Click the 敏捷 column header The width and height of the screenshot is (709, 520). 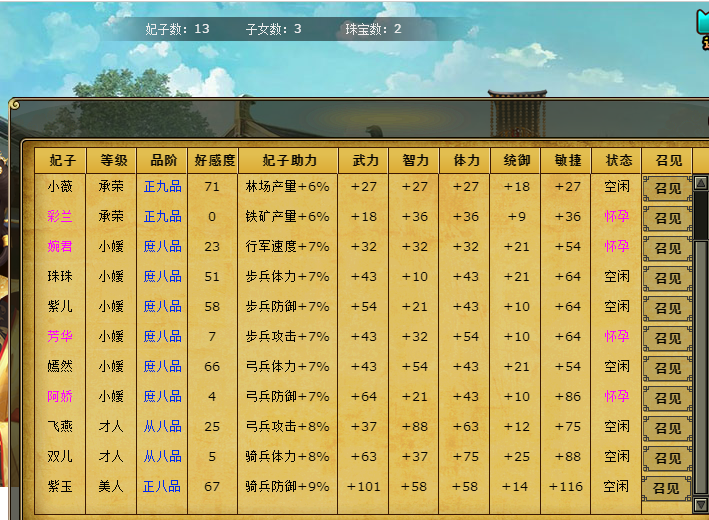click(567, 161)
